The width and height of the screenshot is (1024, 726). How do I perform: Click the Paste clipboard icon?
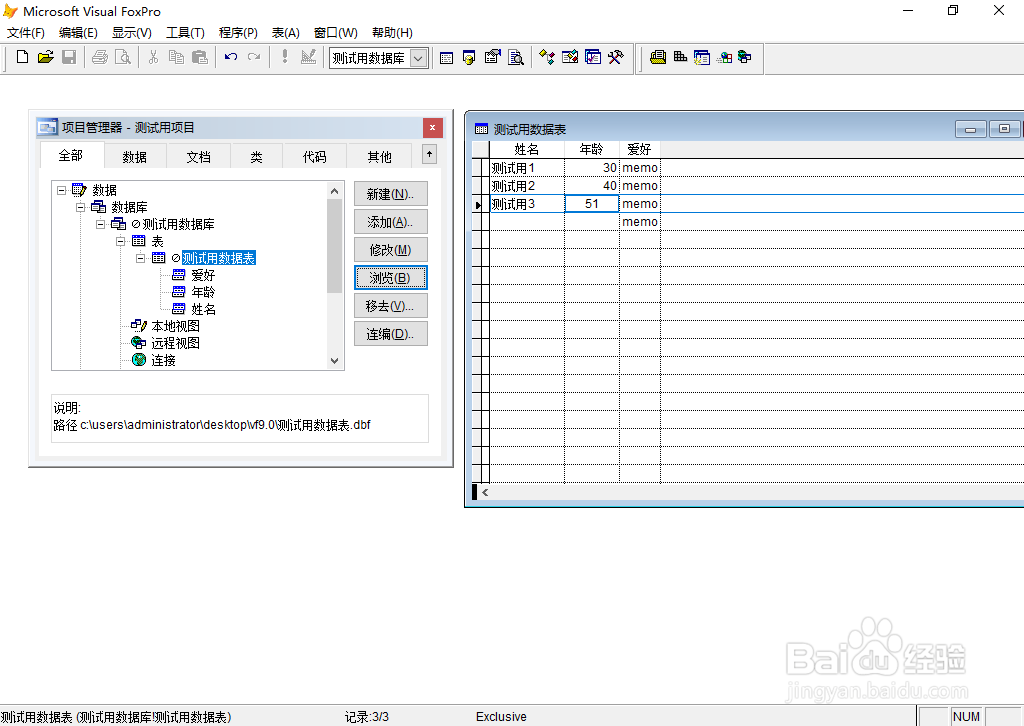point(200,57)
